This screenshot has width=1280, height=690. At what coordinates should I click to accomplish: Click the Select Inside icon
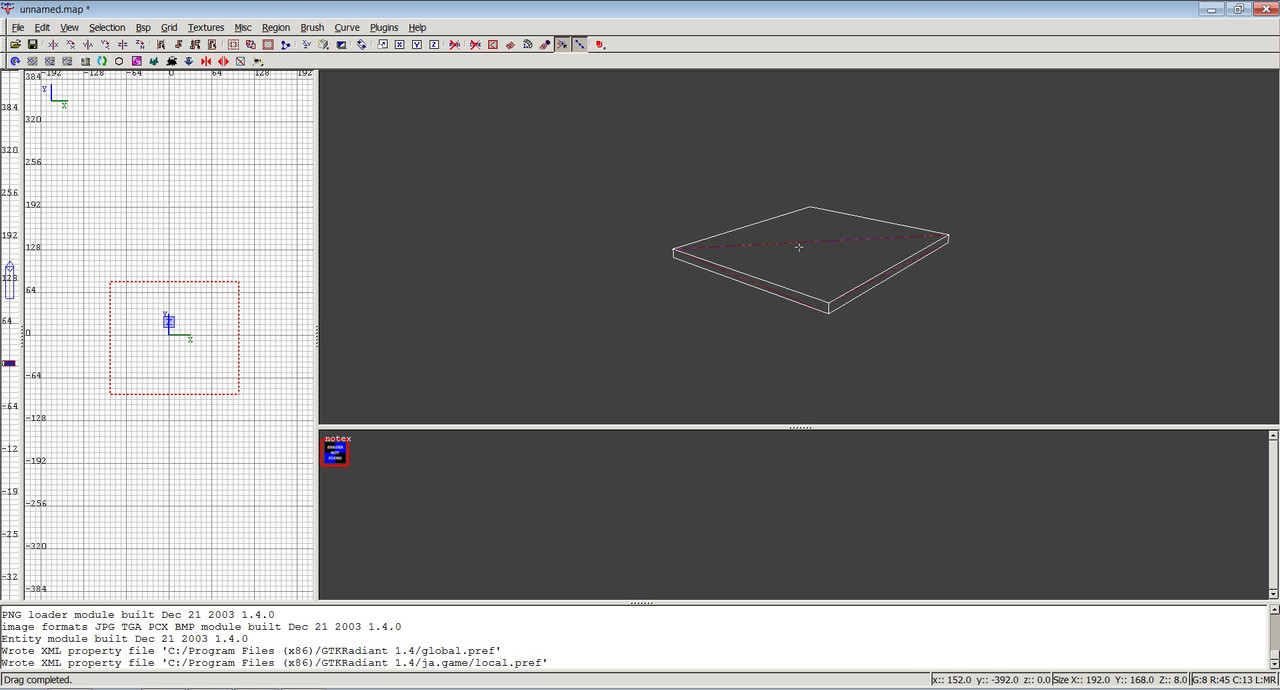click(212, 45)
